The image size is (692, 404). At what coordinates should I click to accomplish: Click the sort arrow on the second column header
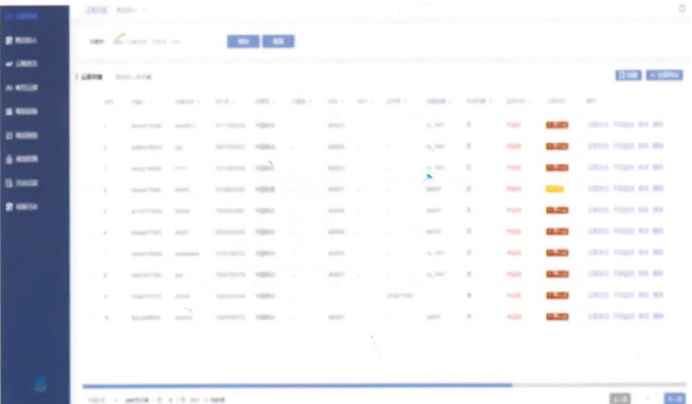pyautogui.click(x=148, y=101)
